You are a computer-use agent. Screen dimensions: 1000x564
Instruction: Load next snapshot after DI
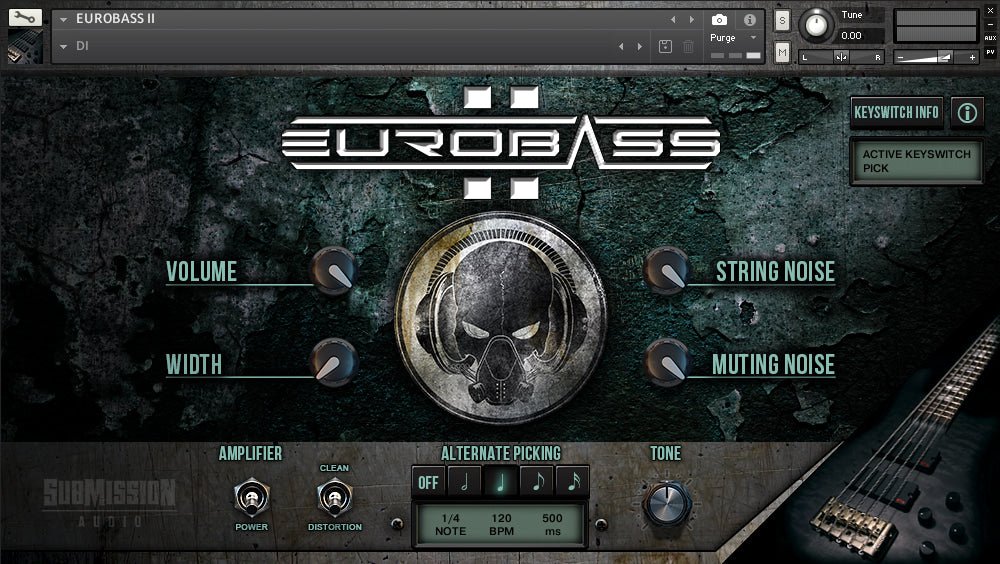(640, 47)
